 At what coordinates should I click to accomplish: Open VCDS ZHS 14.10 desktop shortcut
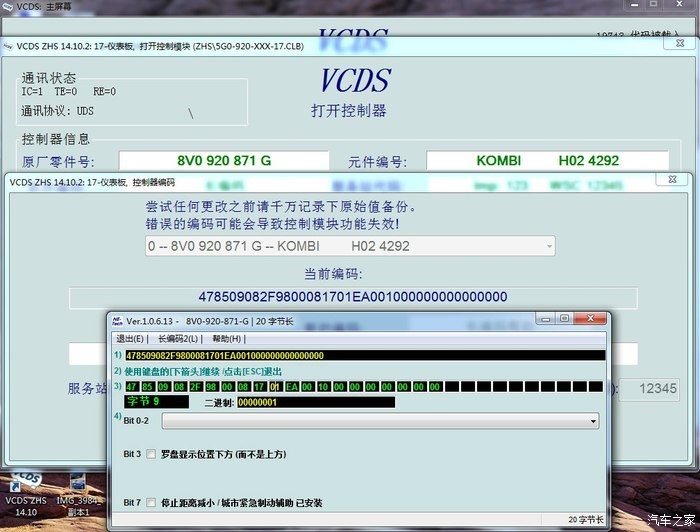pos(26,493)
